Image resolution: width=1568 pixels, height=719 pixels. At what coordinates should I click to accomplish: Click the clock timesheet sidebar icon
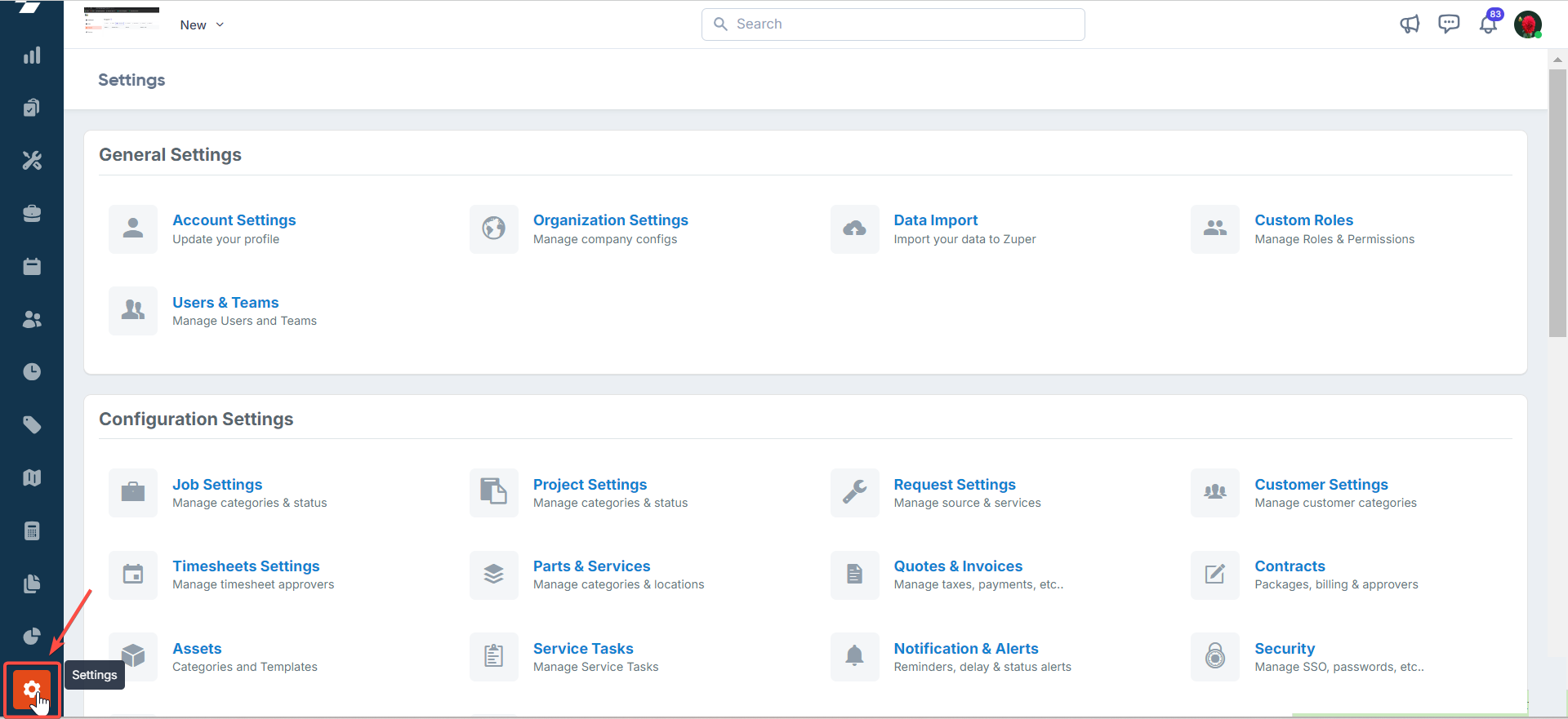tap(32, 372)
